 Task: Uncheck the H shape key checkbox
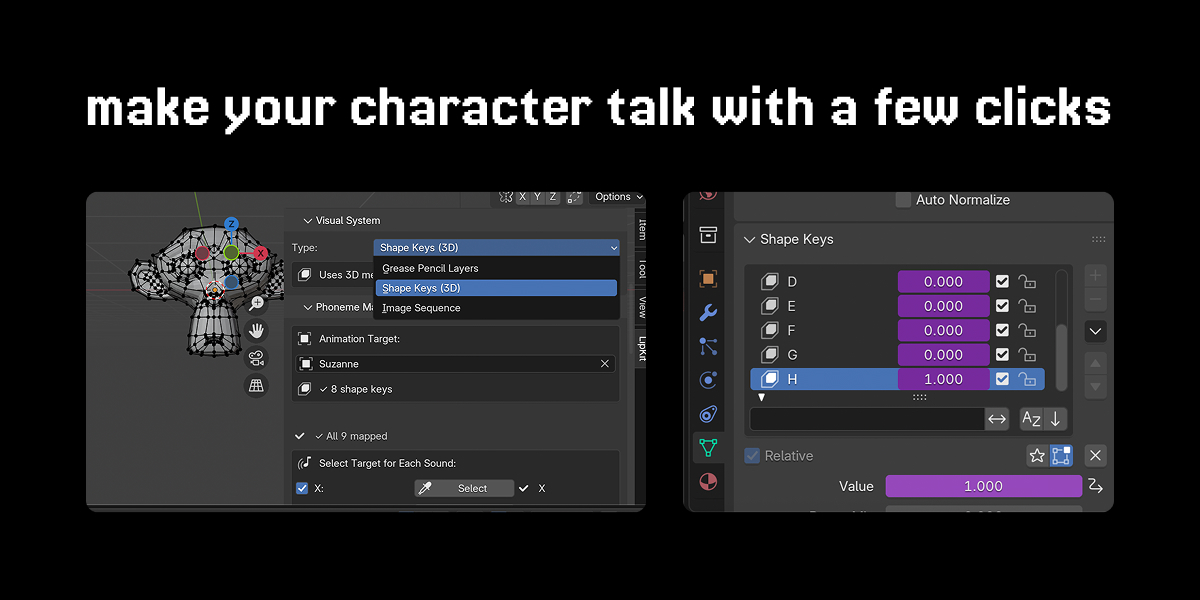coord(1002,379)
